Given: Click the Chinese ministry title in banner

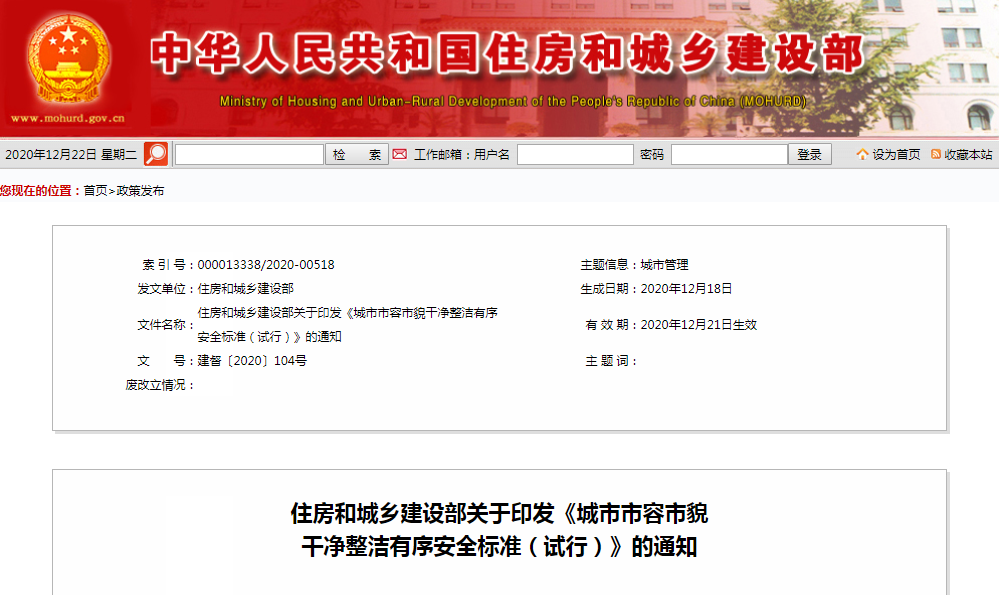Looking at the screenshot, I should pos(507,55).
